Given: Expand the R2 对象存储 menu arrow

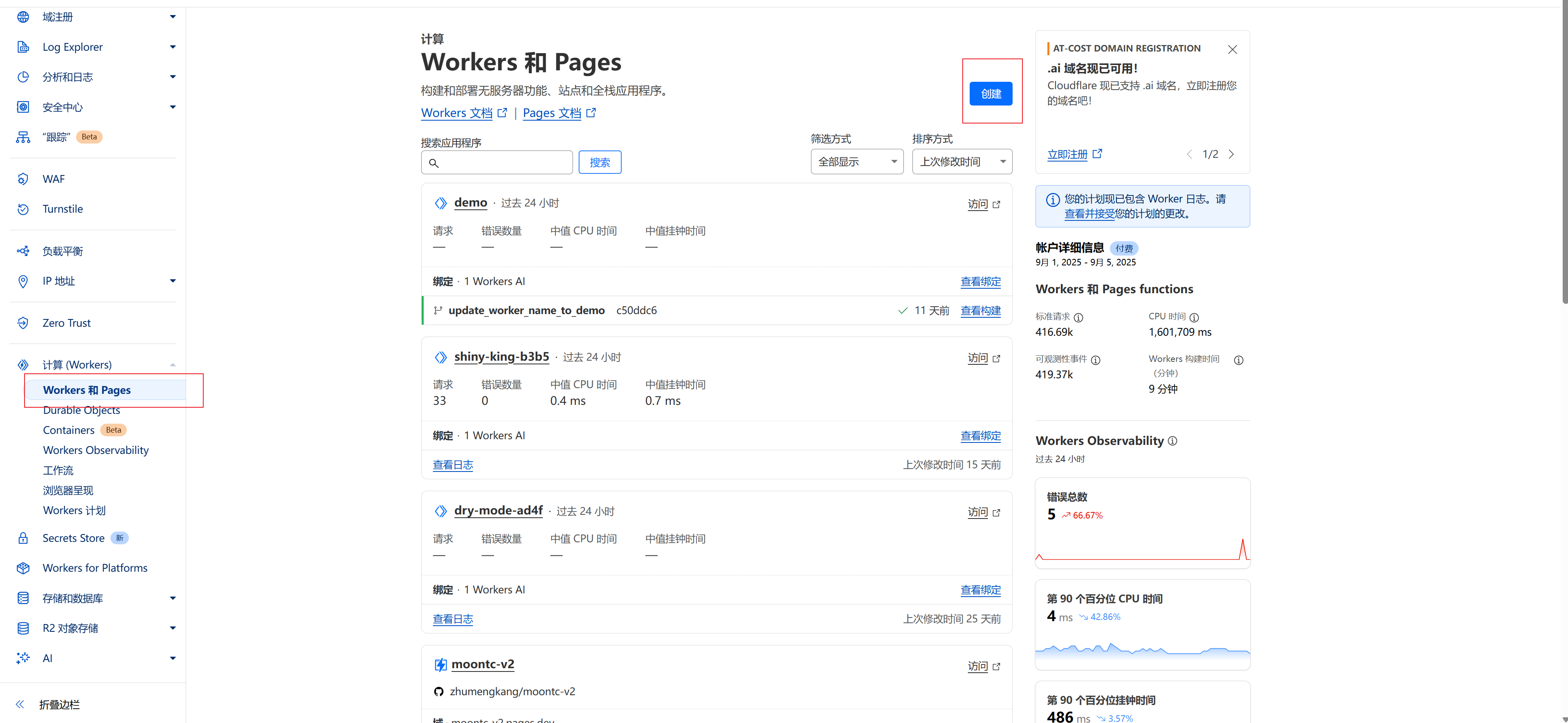Looking at the screenshot, I should tap(173, 628).
